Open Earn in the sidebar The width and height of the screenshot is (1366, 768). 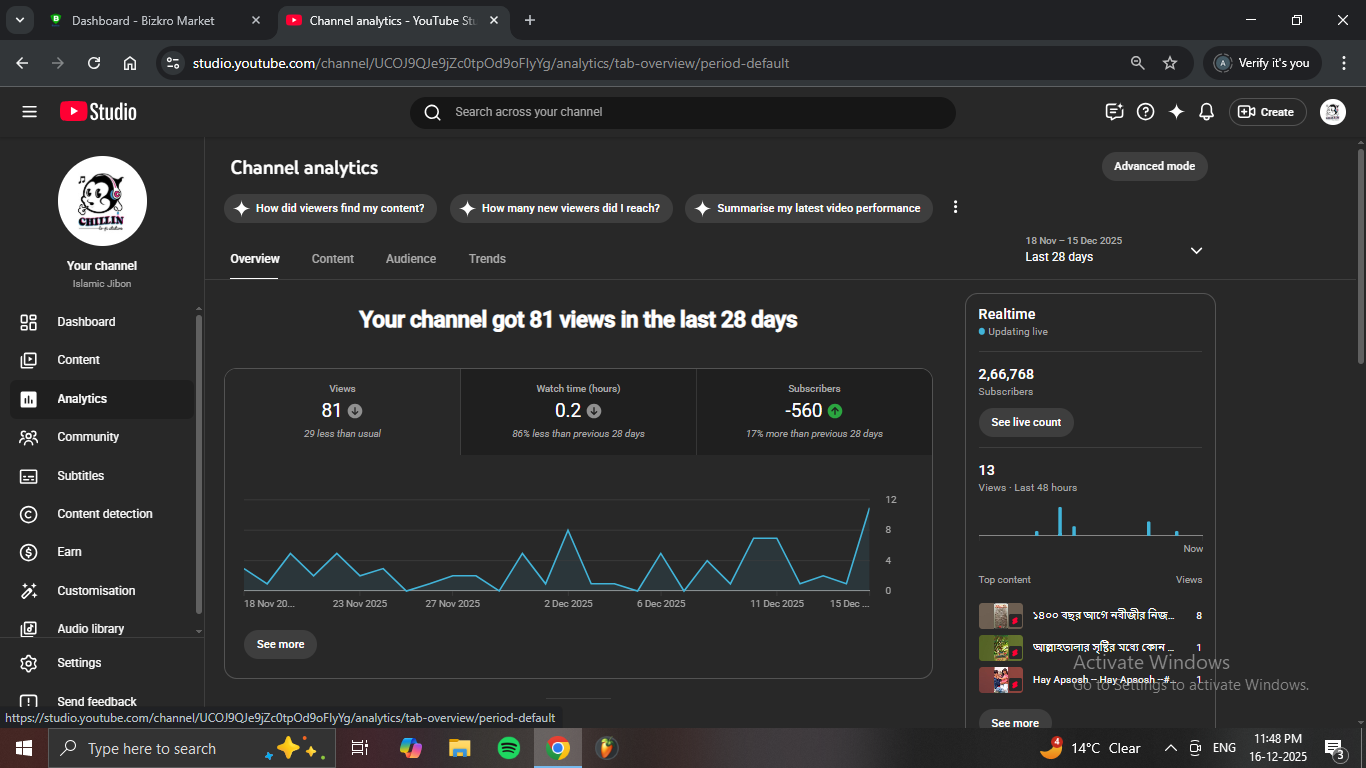[x=69, y=552]
